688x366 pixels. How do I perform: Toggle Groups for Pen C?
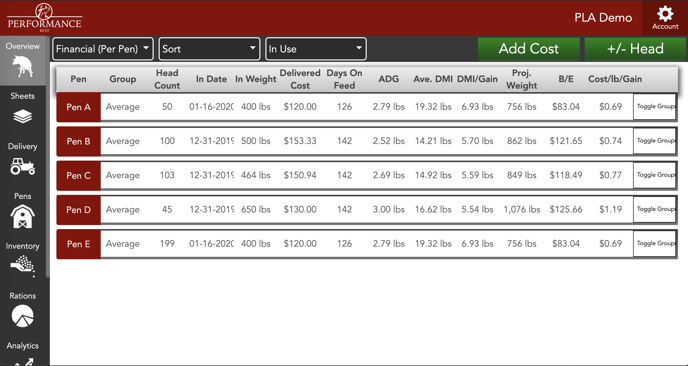655,175
